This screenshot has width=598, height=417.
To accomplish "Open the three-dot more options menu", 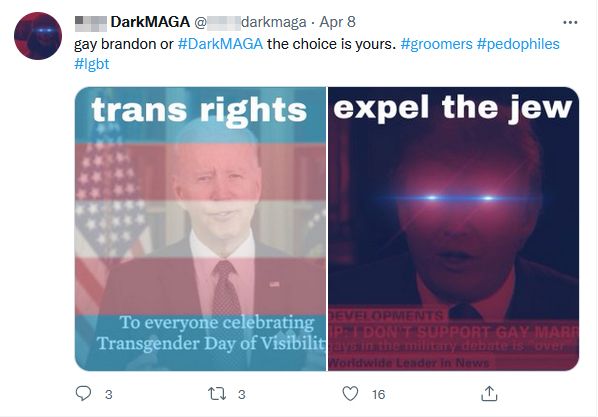I will 570,23.
